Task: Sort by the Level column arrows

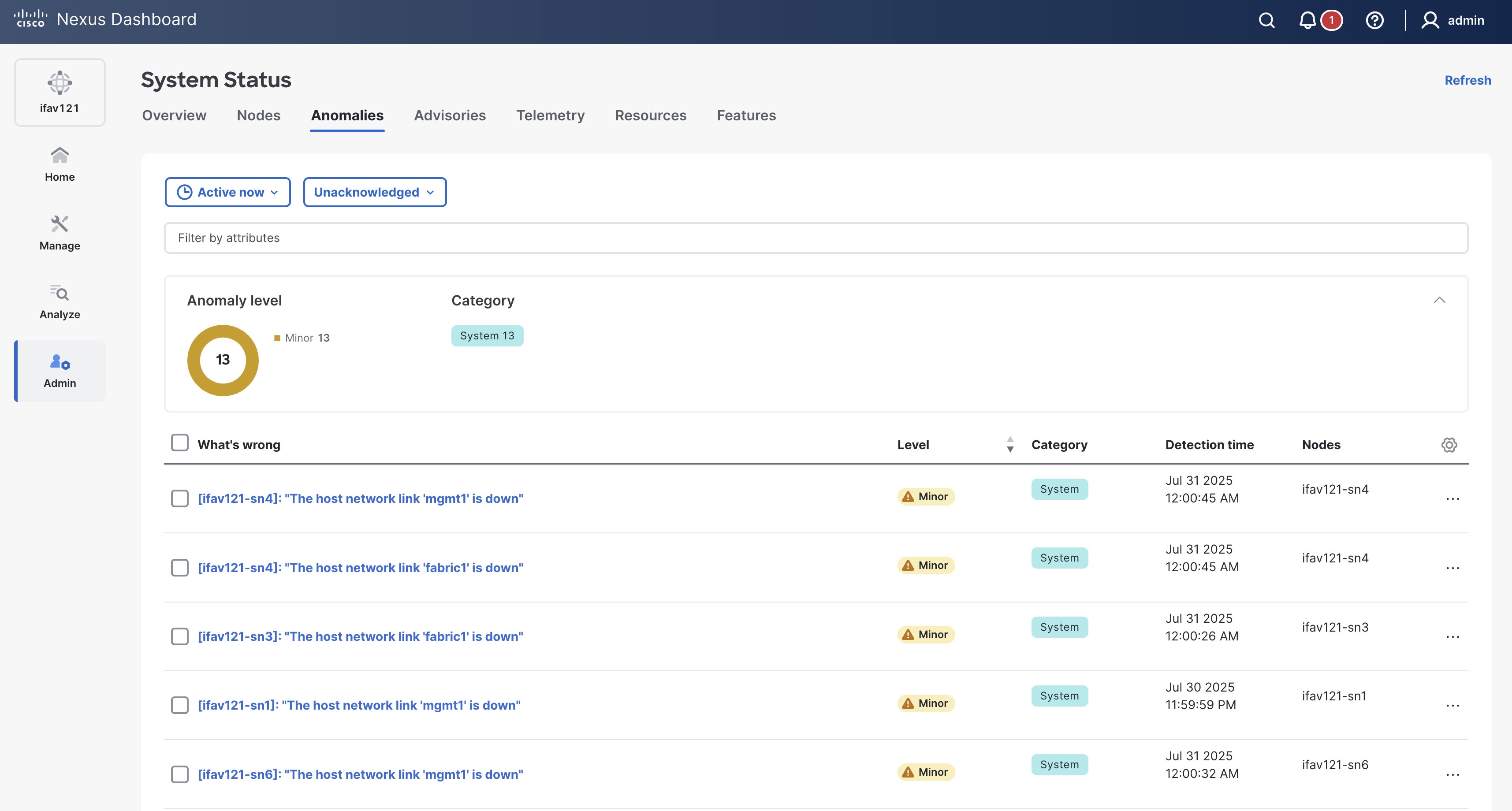Action: [1009, 444]
